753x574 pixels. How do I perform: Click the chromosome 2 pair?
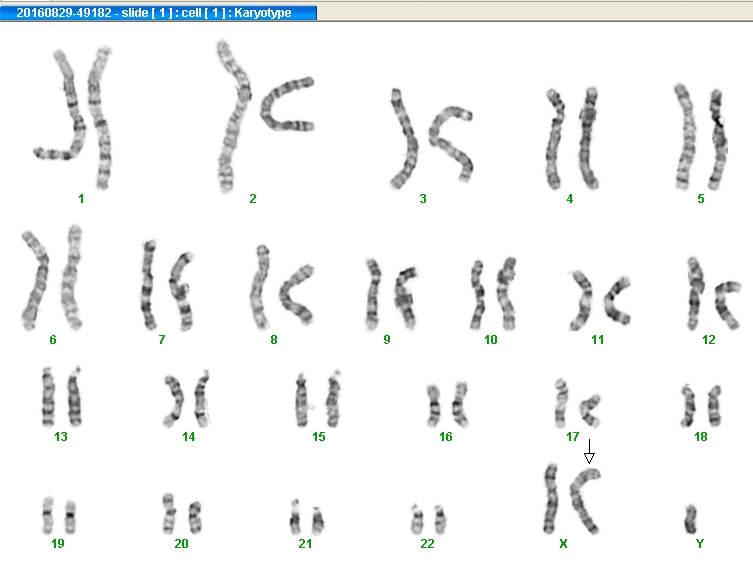coord(265,116)
